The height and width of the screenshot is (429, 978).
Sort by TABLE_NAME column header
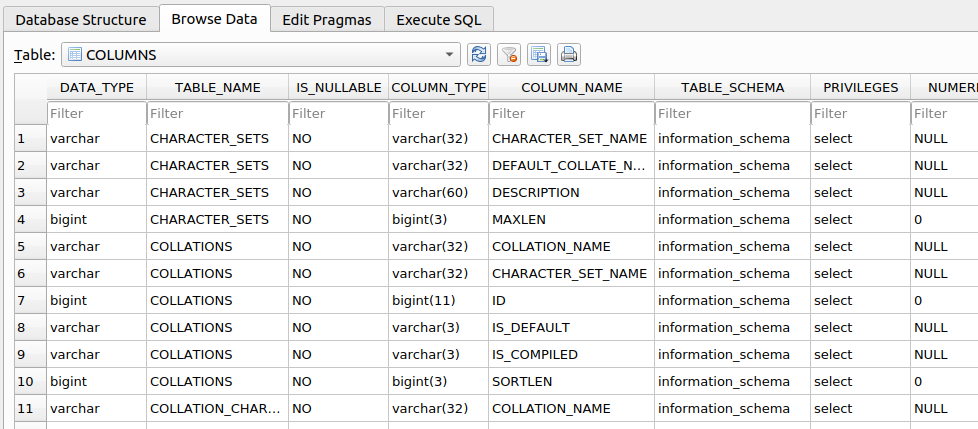[217, 88]
